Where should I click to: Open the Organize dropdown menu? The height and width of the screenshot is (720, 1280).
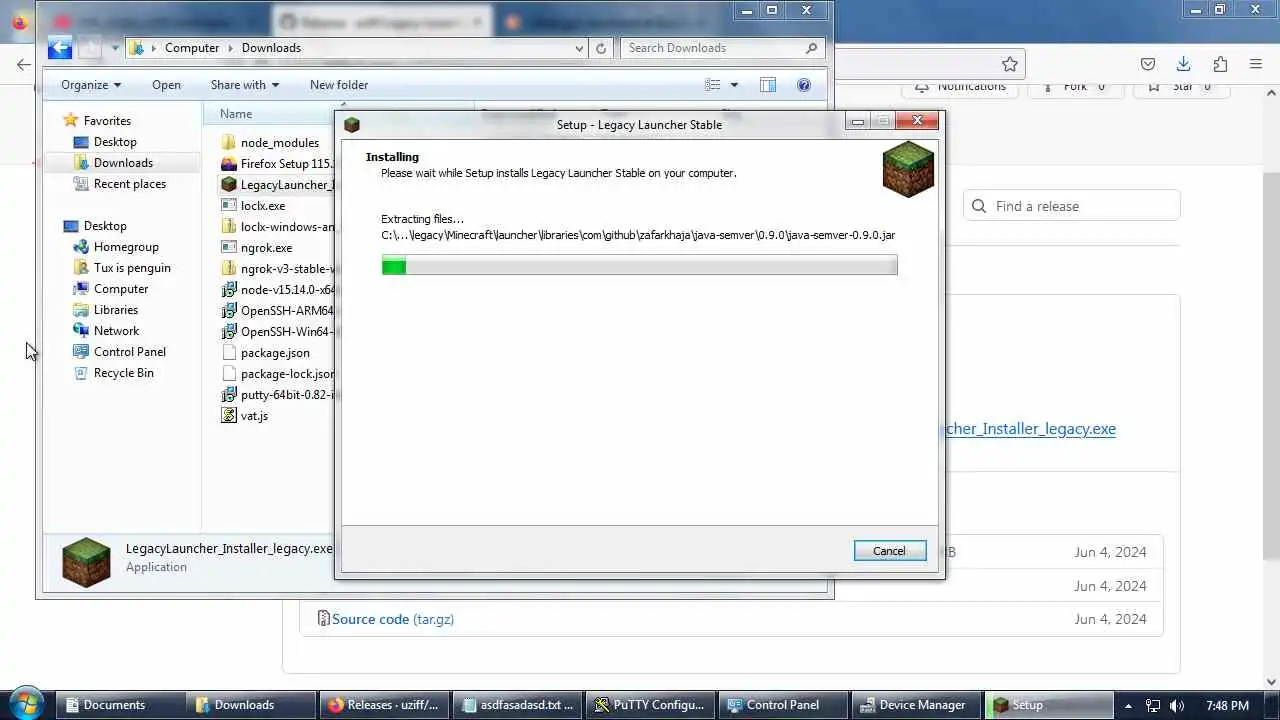[91, 85]
